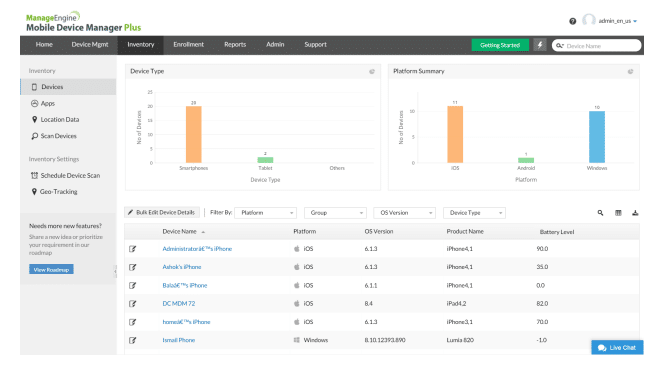Click the ManageEngine Mobile Device Manager Plus logo
The height and width of the screenshot is (383, 664).
83,22
